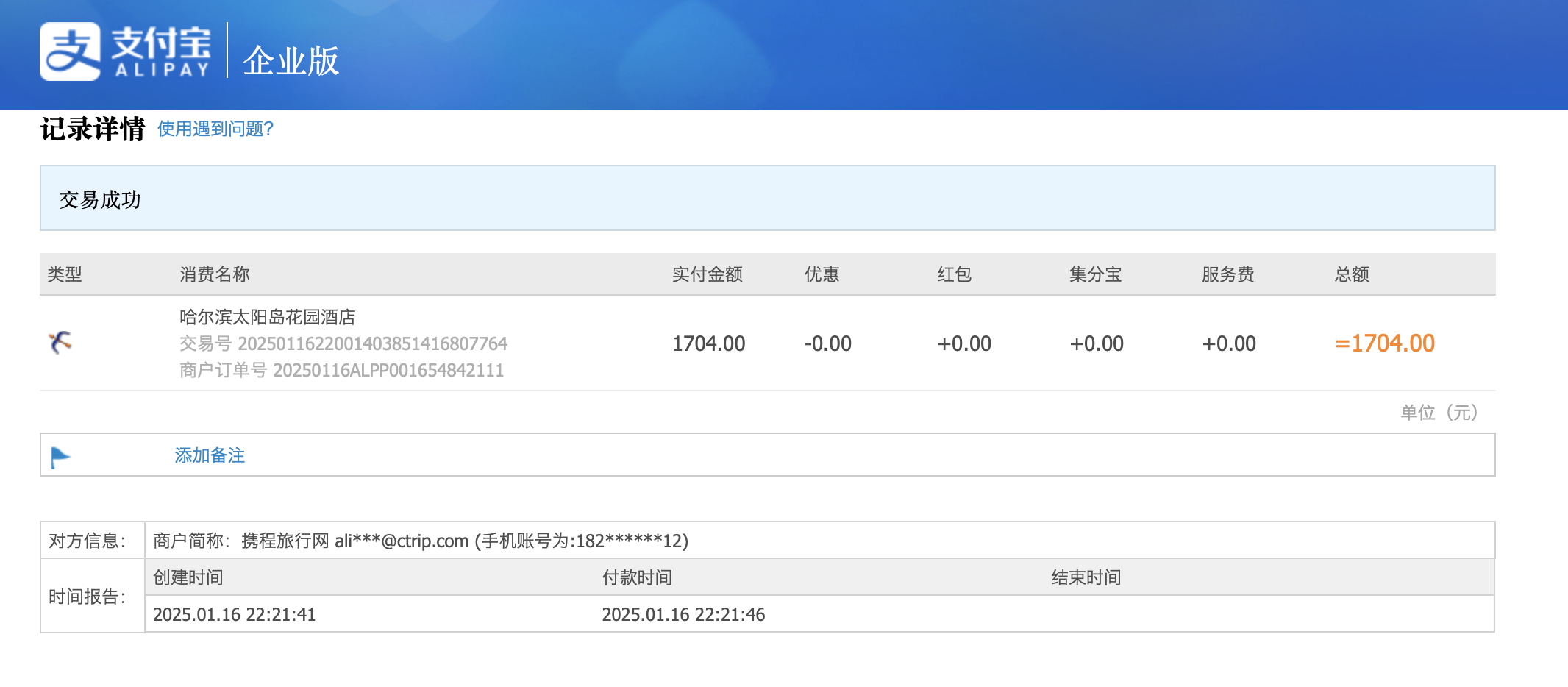Click the 记录详情 page heading
The height and width of the screenshot is (687, 1568).
point(93,129)
